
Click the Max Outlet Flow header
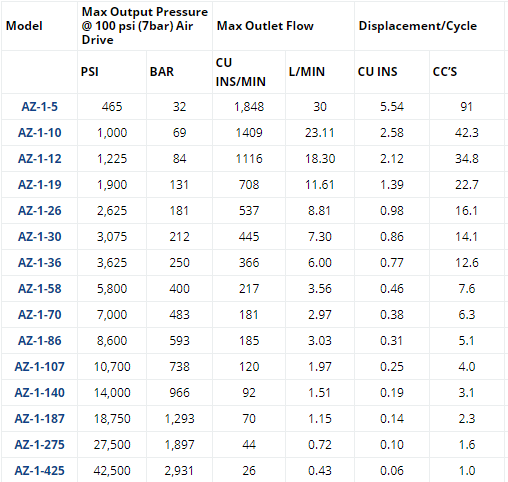click(x=265, y=26)
